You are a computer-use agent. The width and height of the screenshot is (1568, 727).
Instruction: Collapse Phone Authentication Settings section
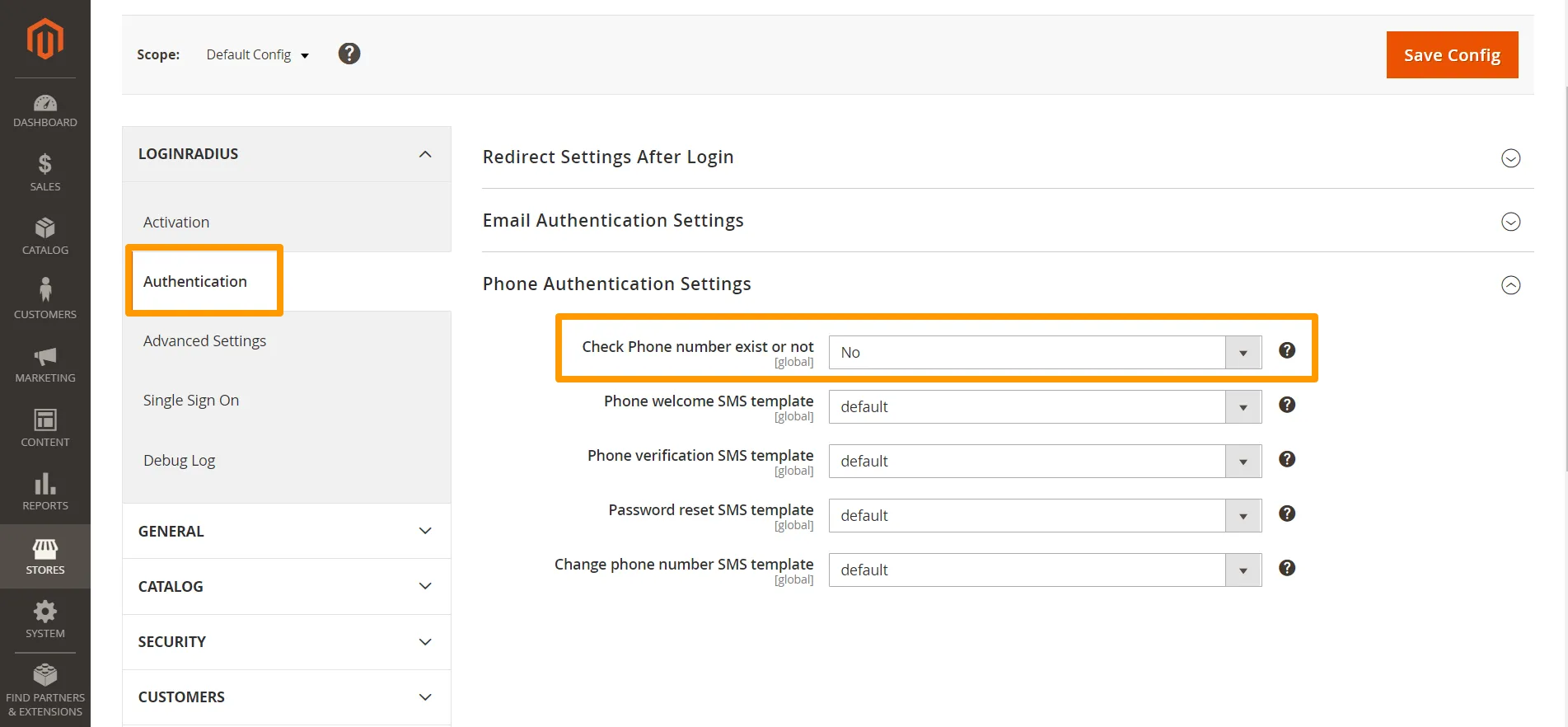1509,285
